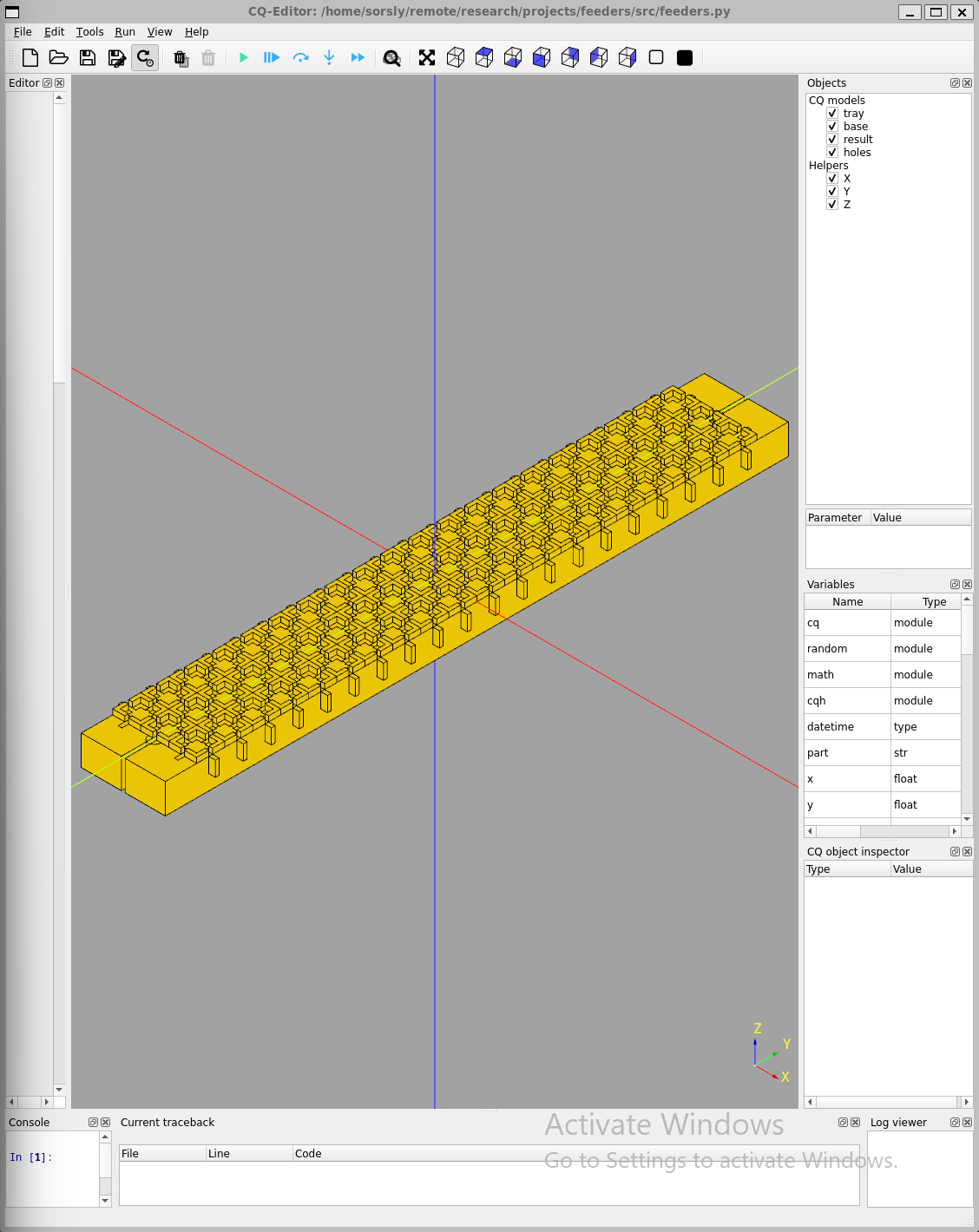The image size is (979, 1232).
Task: Enable wireframe display mode icon
Action: pyautogui.click(x=656, y=58)
